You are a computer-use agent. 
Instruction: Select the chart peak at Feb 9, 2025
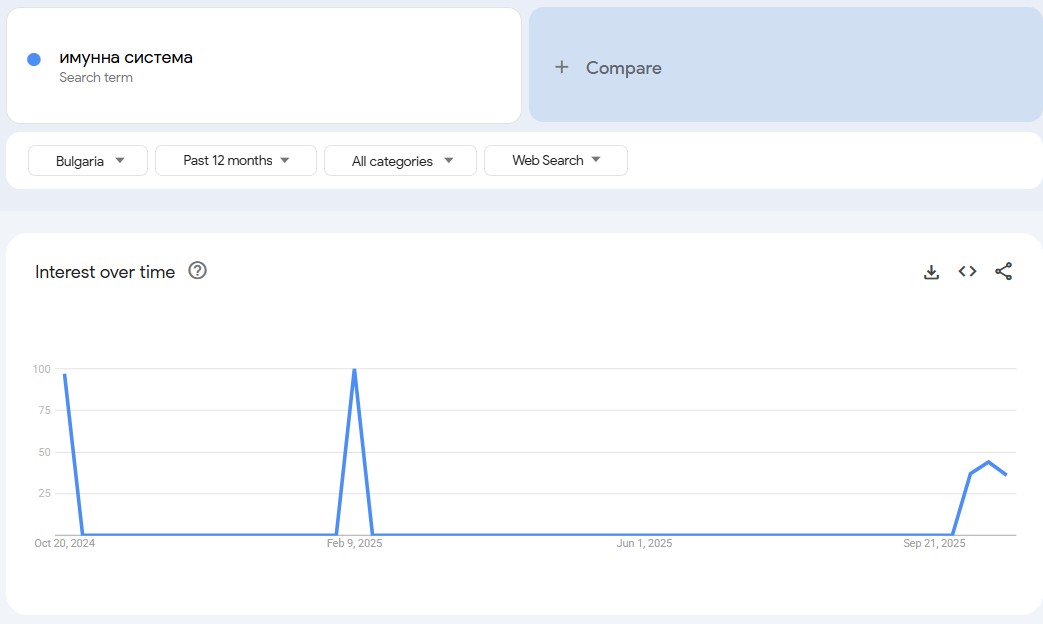click(x=354, y=370)
